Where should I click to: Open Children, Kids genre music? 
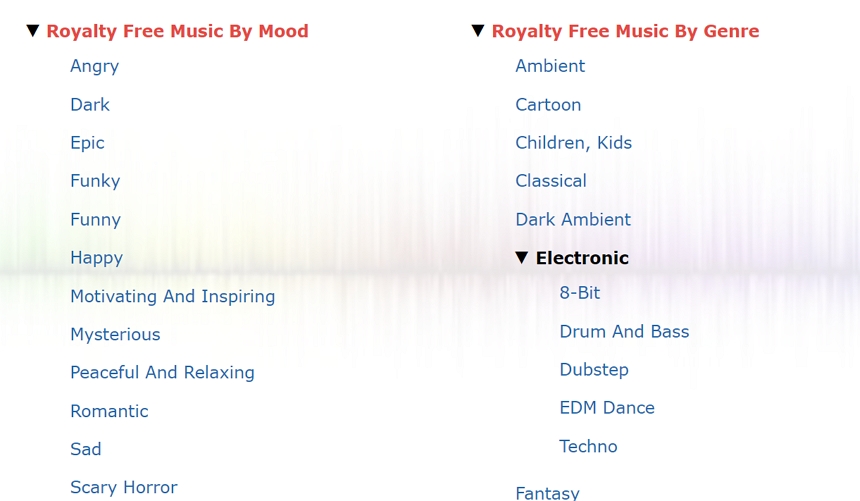[x=573, y=143]
